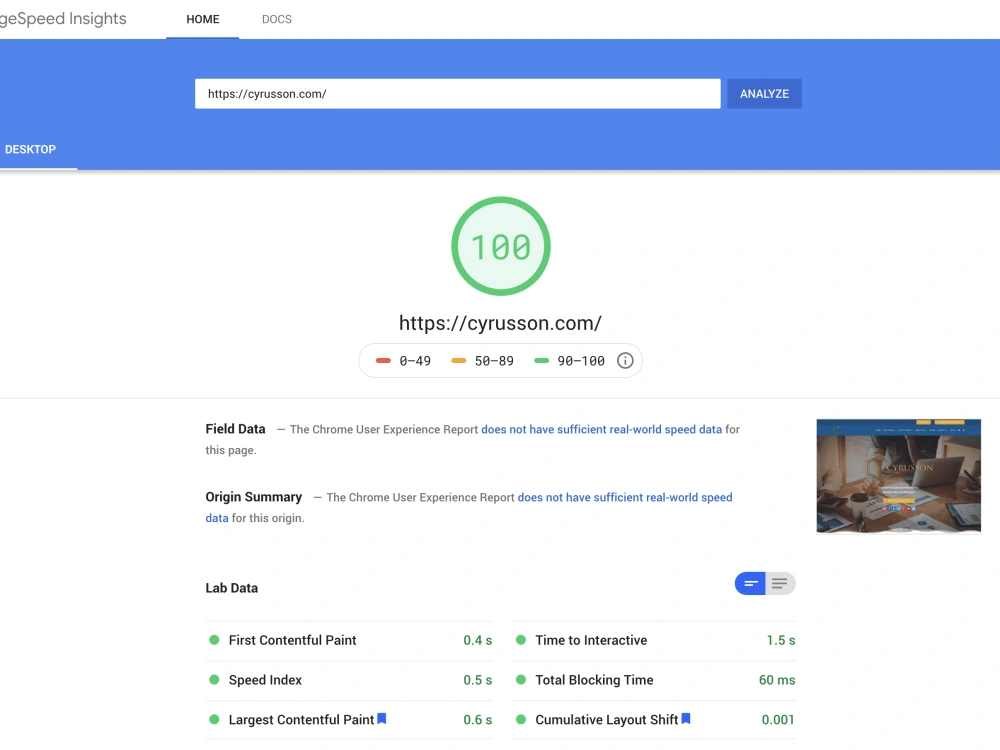This screenshot has height=750, width=1000.
Task: Click the First Contentful Paint label
Action: (x=292, y=640)
